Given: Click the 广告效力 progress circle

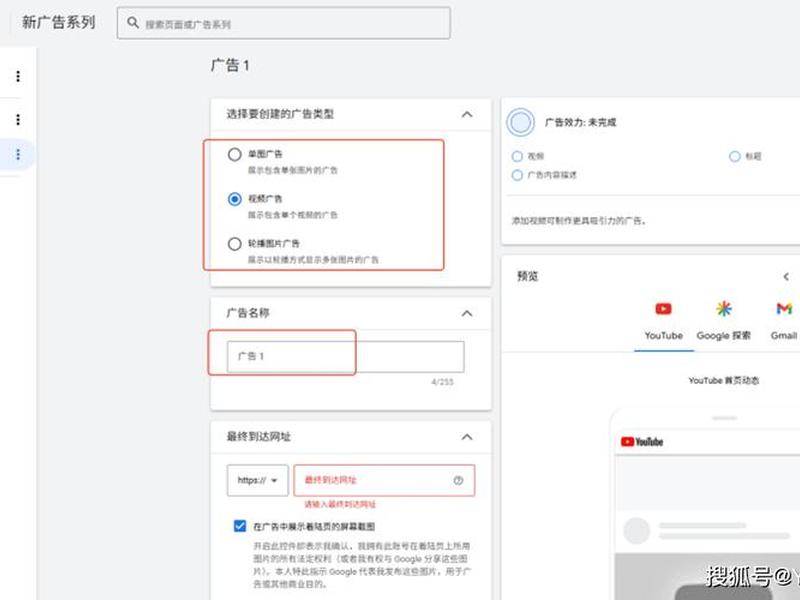Looking at the screenshot, I should (520, 122).
